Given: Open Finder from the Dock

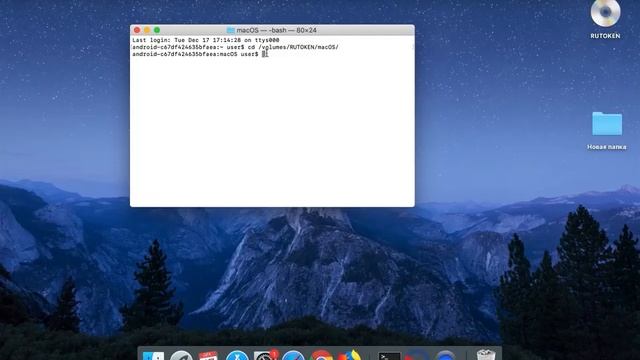Looking at the screenshot, I should [153, 356].
